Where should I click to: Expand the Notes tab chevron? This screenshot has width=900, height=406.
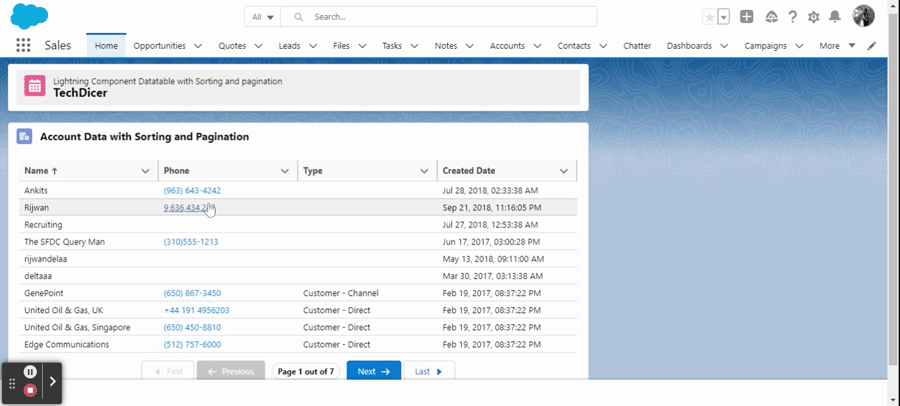coord(470,46)
